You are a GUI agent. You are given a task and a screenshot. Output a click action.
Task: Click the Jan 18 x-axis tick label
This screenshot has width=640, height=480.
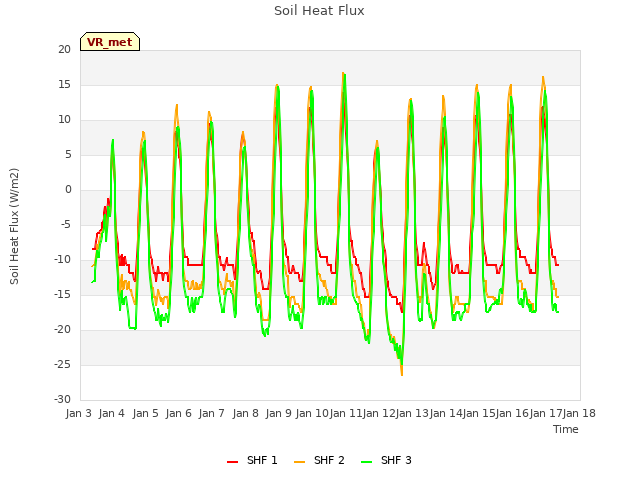580,413
